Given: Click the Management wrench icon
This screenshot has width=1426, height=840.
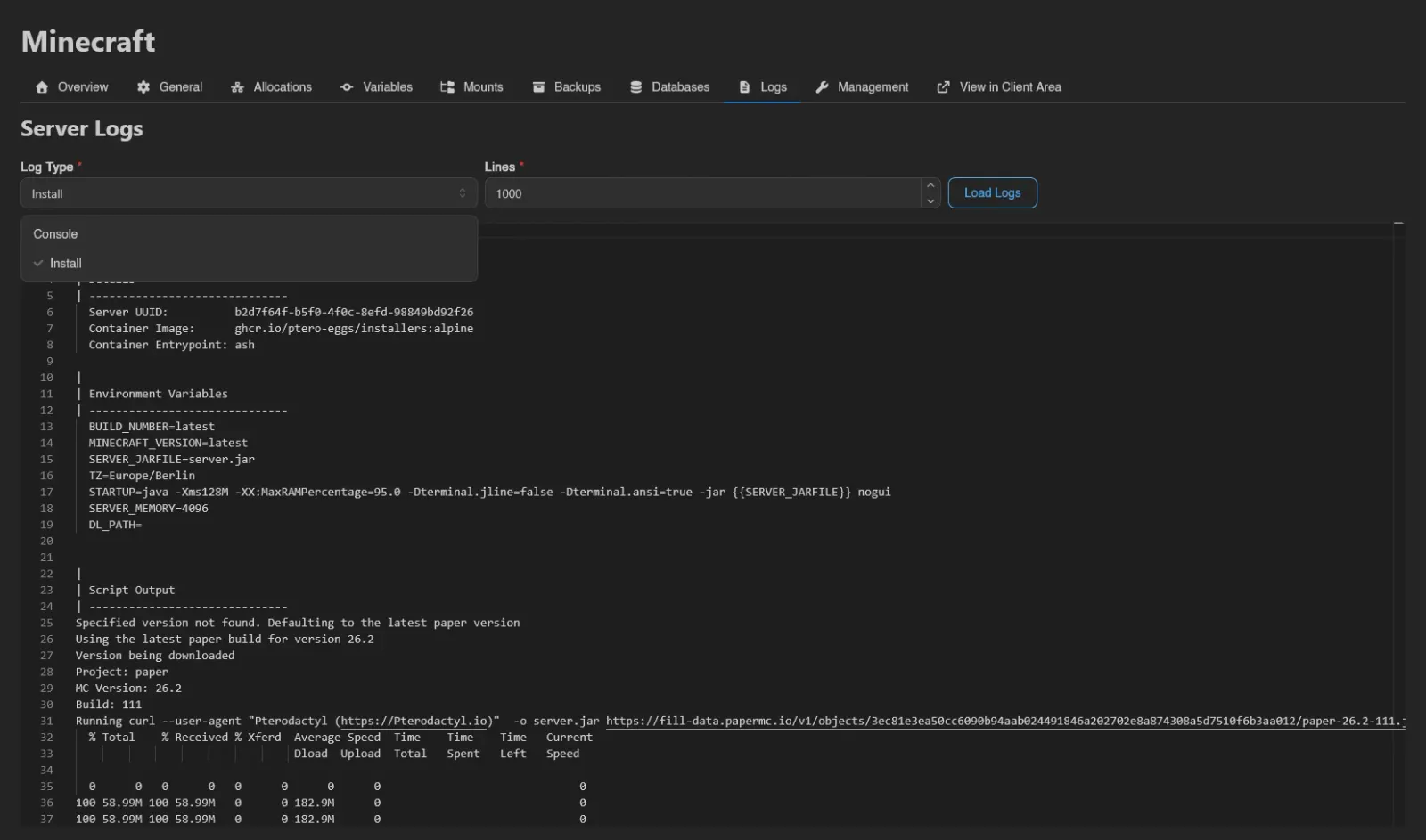Looking at the screenshot, I should point(822,87).
